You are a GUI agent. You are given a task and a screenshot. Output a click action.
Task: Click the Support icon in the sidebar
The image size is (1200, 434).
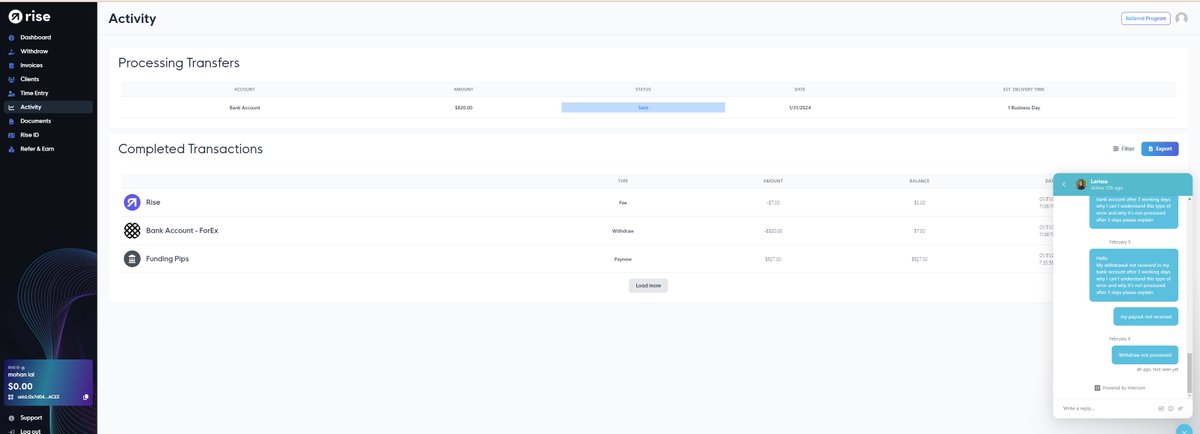[11, 418]
